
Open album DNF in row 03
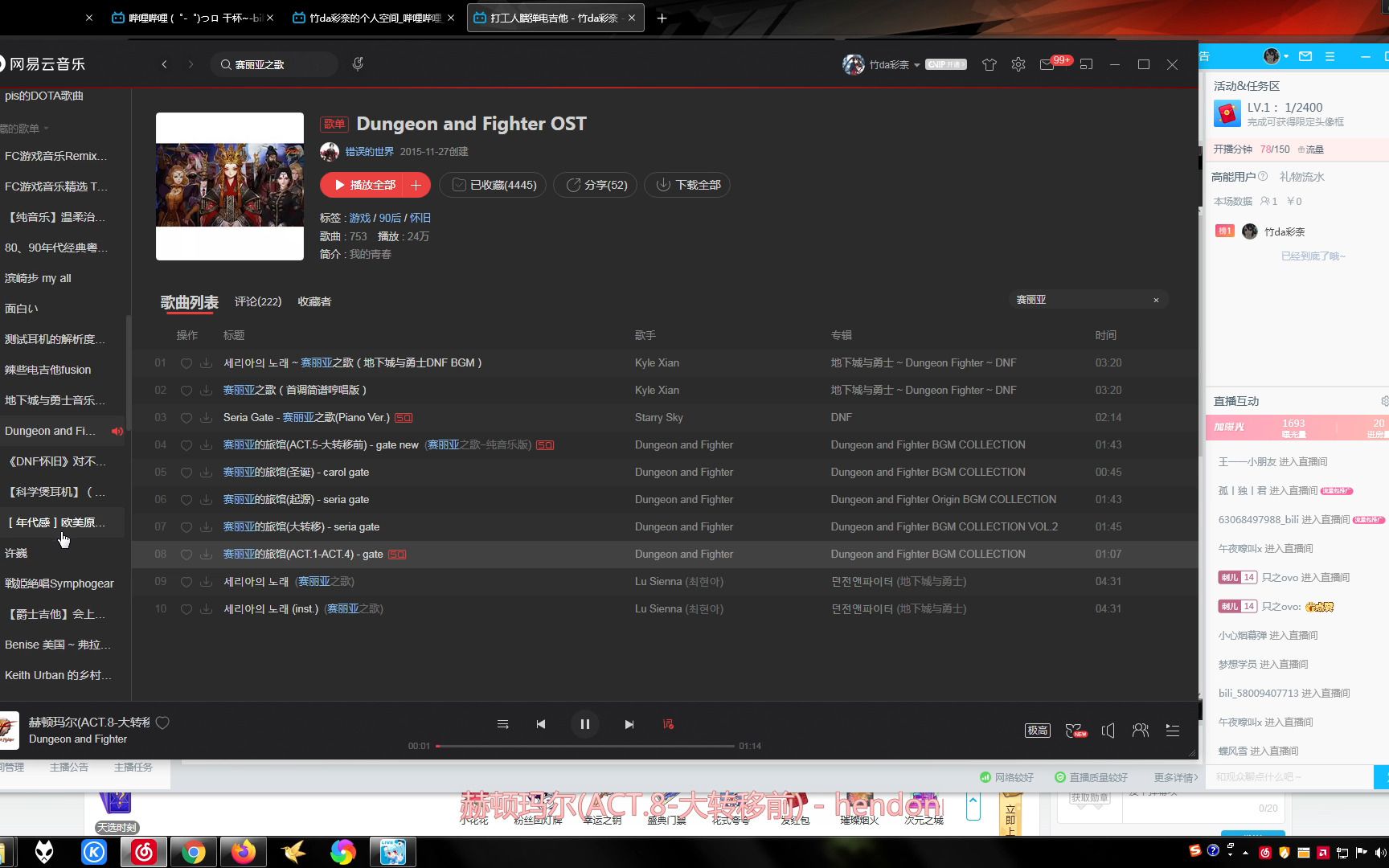point(842,417)
